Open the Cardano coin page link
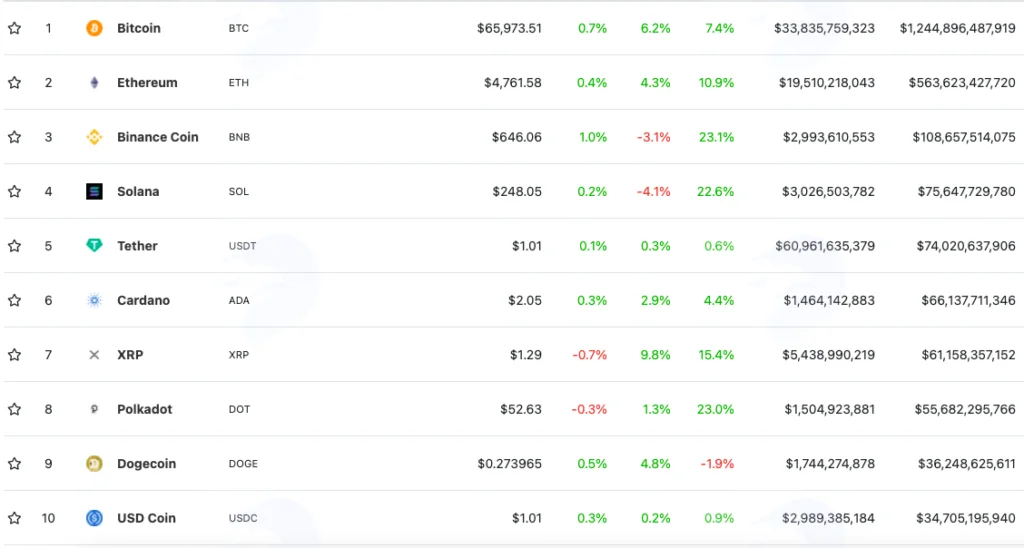The height and width of the screenshot is (548, 1024). point(143,300)
